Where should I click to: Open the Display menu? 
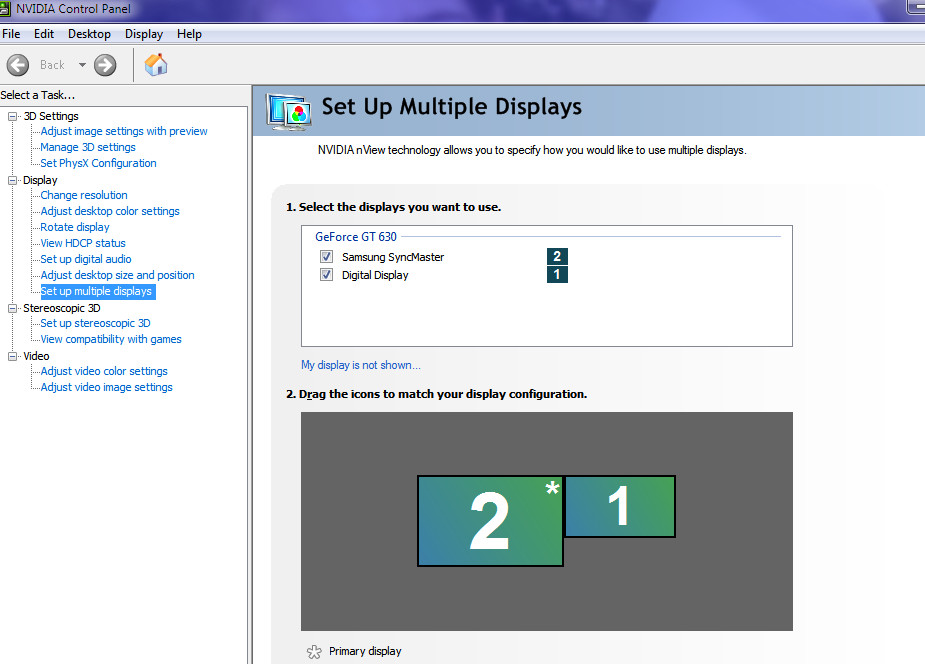144,34
